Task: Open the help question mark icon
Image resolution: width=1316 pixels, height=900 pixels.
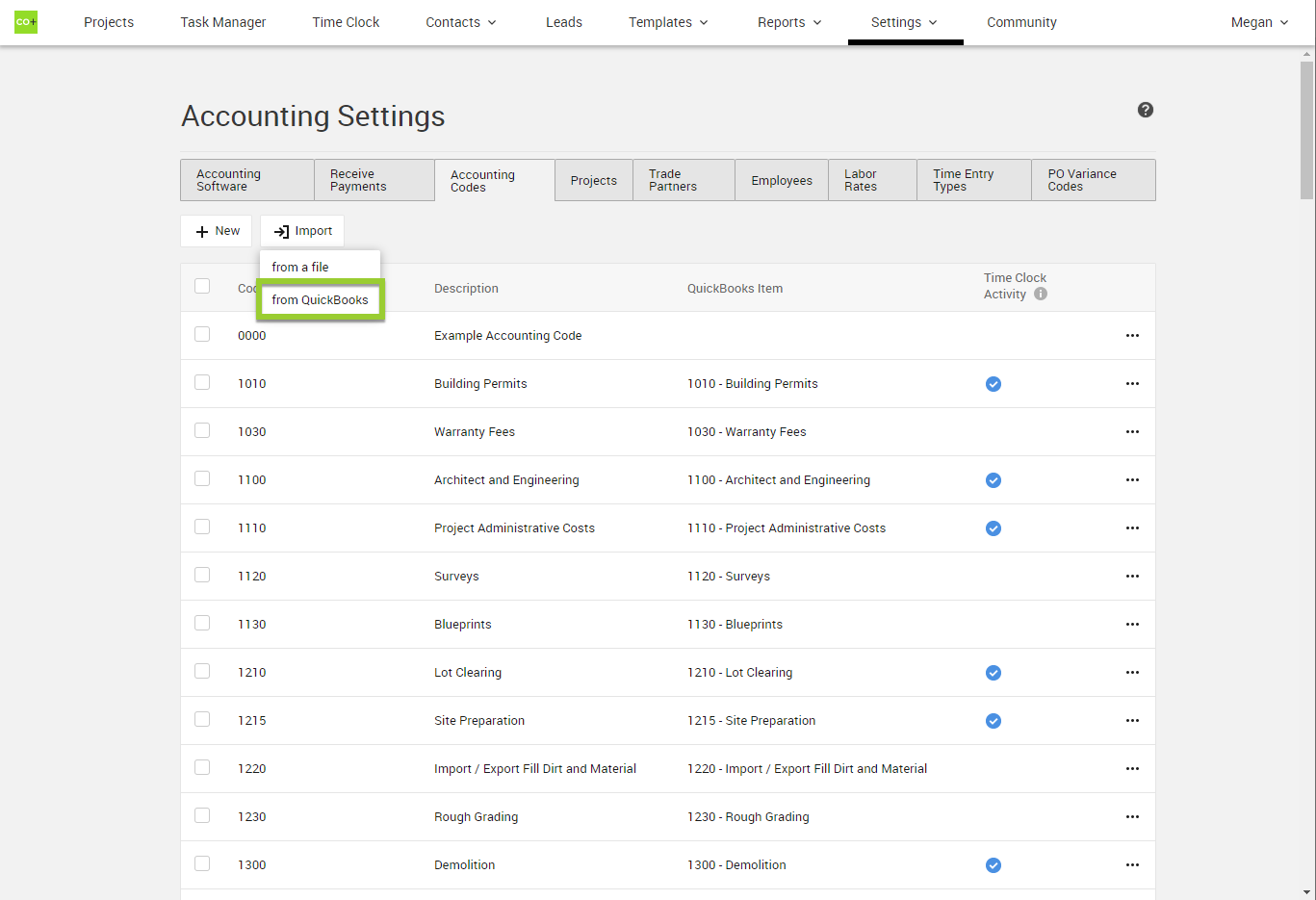Action: [x=1145, y=110]
